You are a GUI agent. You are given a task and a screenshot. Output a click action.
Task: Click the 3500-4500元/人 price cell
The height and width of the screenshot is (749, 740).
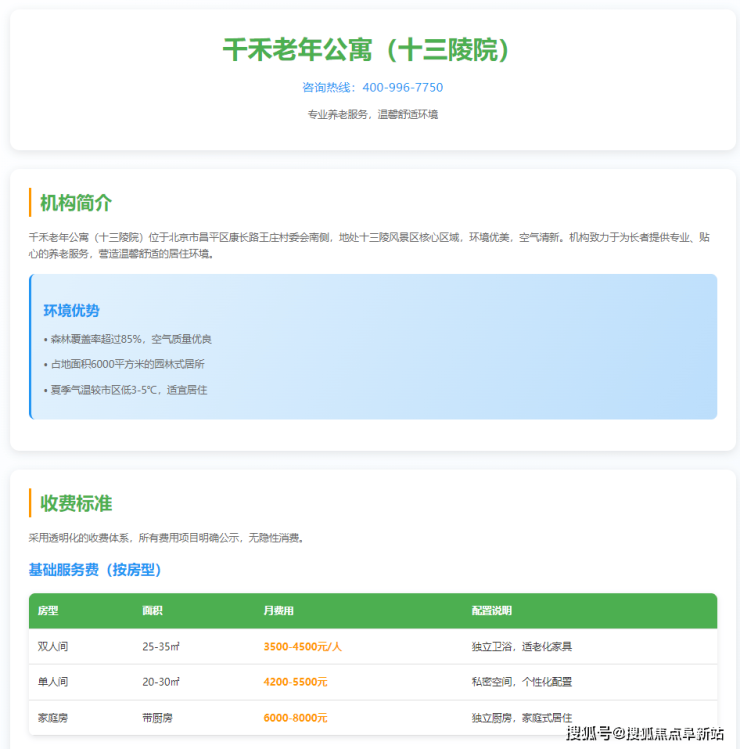click(302, 647)
